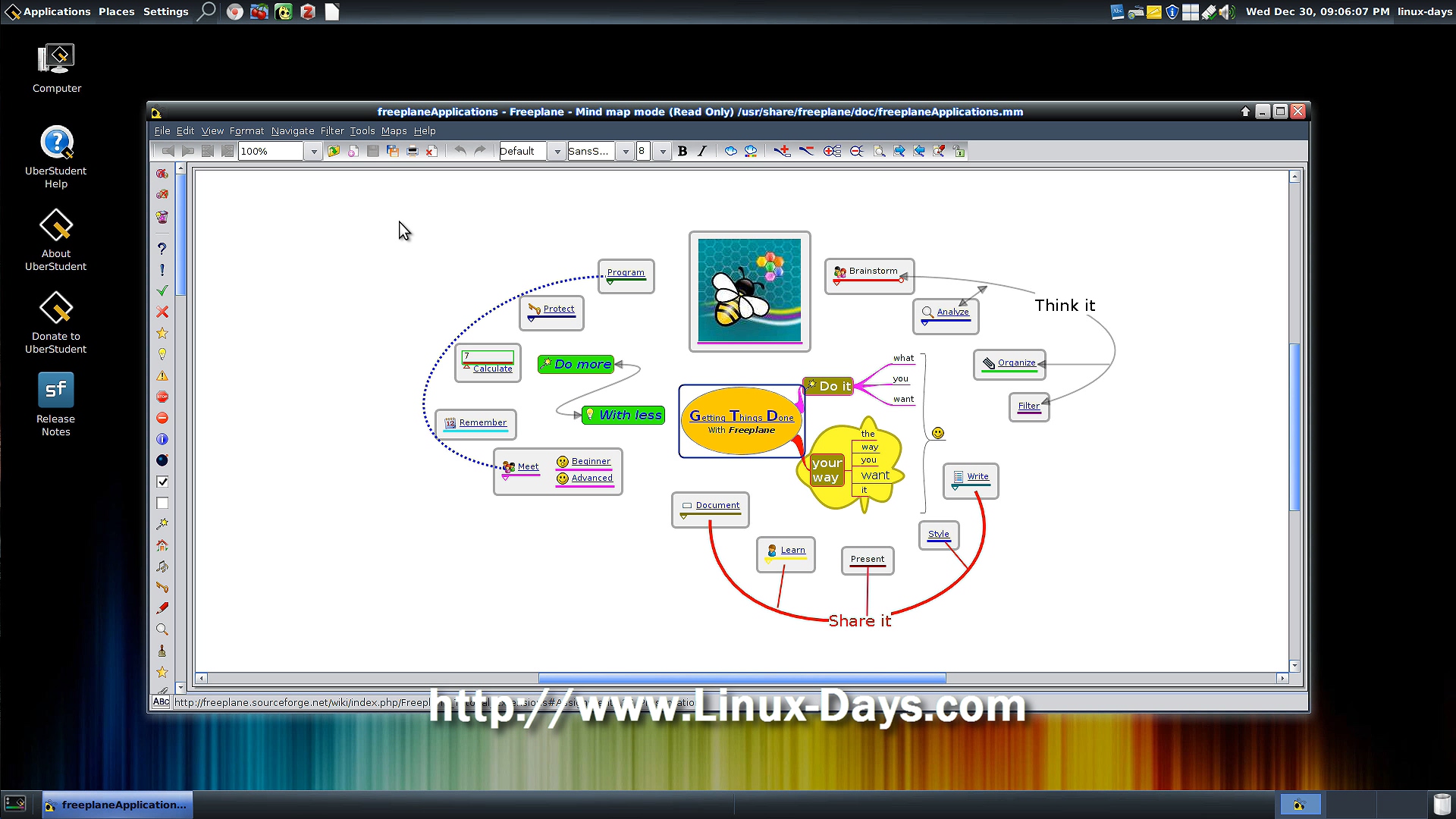Image resolution: width=1456 pixels, height=819 pixels.
Task: Select the Getting Things Done root node
Action: (x=742, y=422)
